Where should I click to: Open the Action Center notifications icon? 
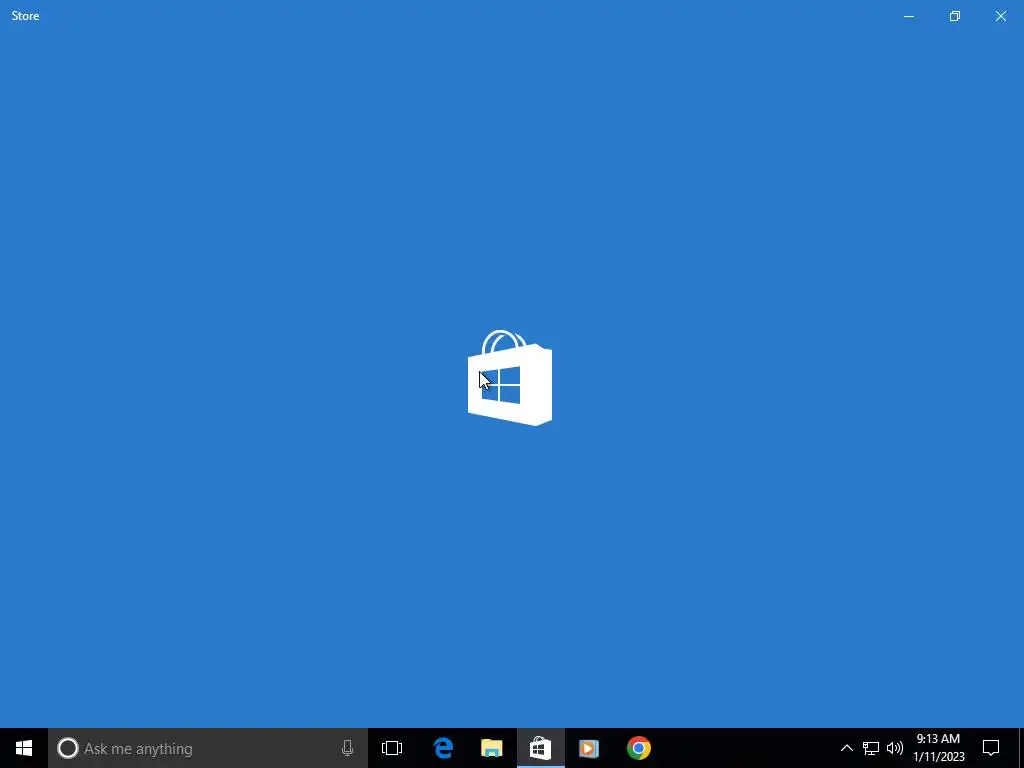(x=991, y=748)
